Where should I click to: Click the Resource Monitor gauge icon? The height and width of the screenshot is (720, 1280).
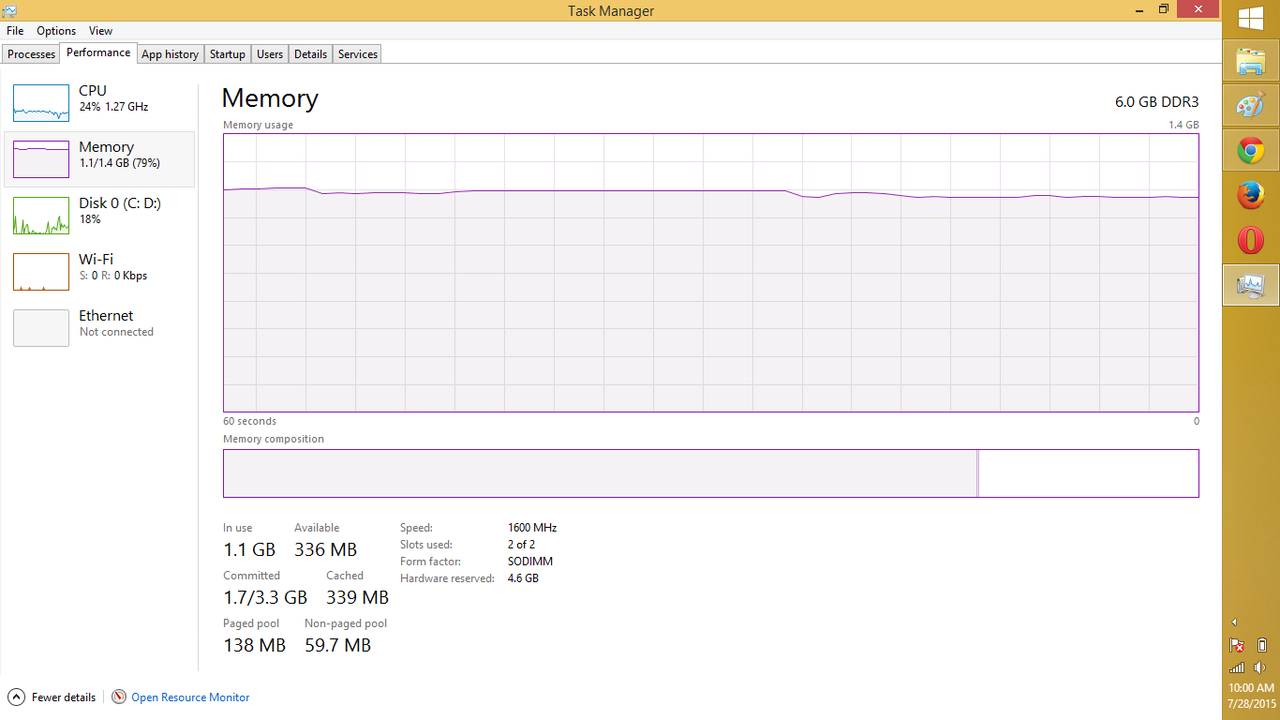119,697
